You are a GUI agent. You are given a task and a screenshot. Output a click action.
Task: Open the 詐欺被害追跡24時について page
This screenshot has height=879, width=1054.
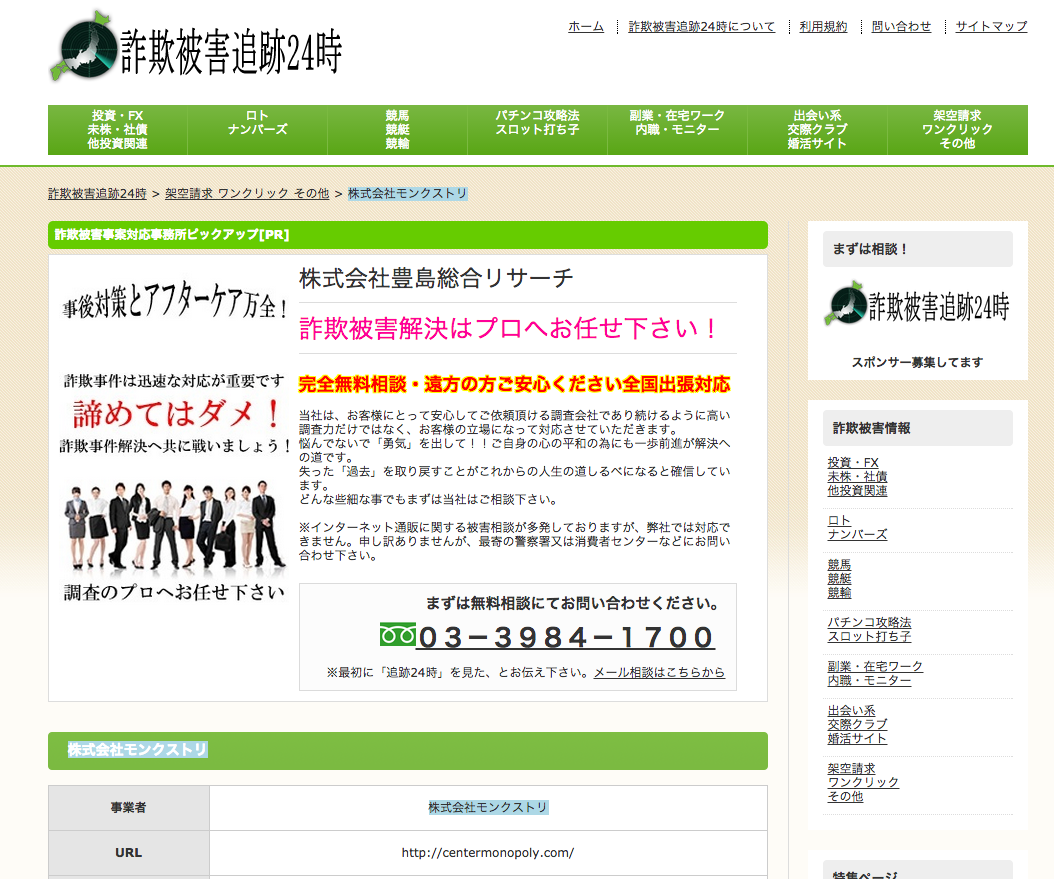pyautogui.click(x=701, y=27)
